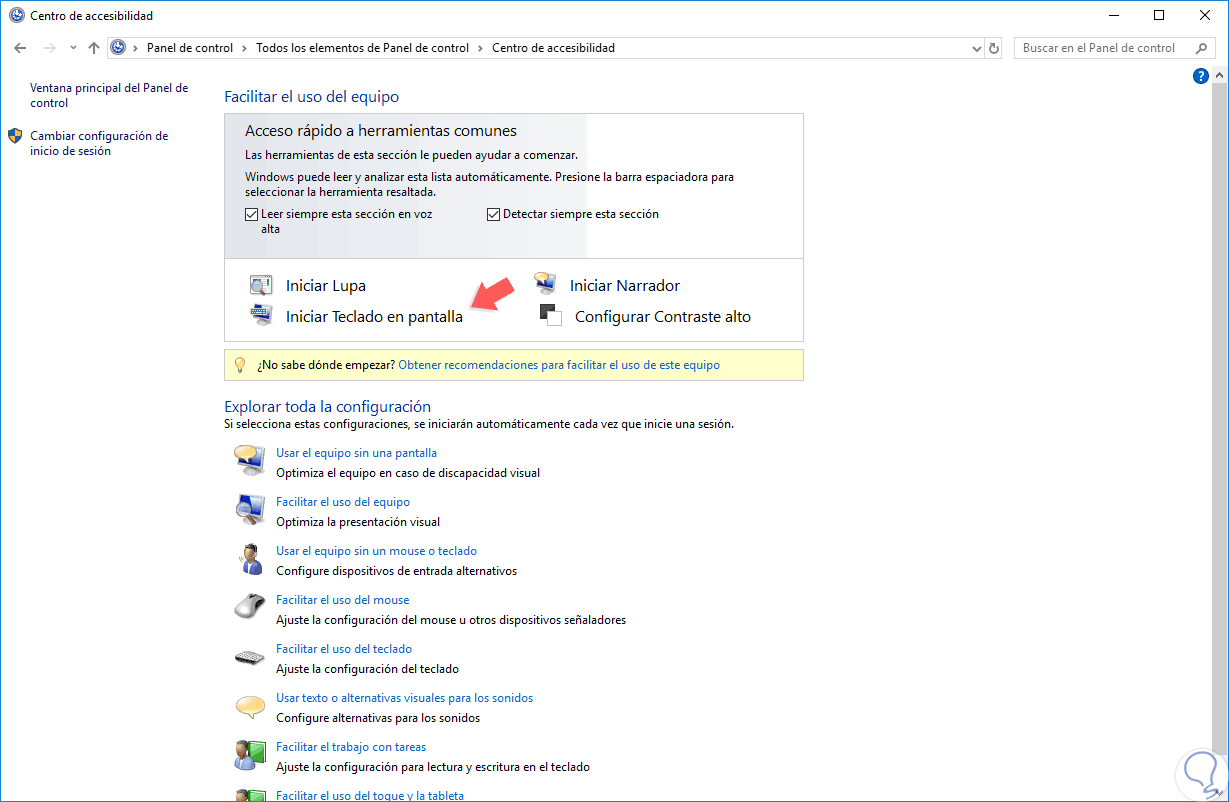Start Iniciar Lupa
Image resolution: width=1229 pixels, height=802 pixels.
[x=326, y=285]
